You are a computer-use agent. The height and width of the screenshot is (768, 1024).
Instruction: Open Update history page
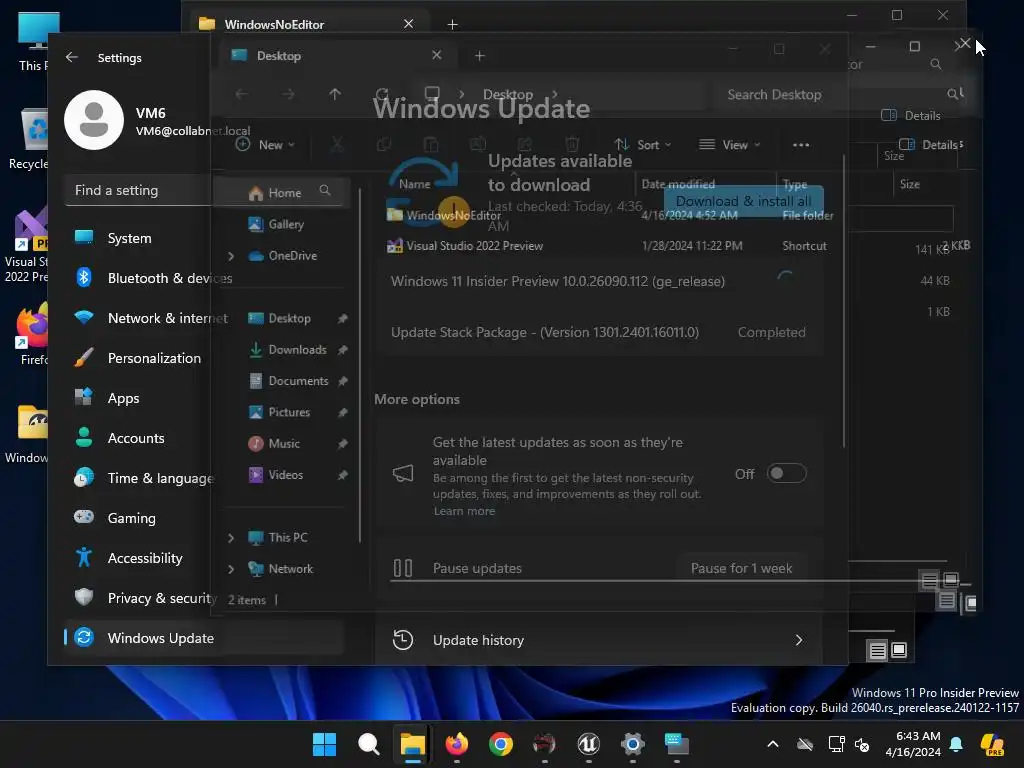click(599, 640)
